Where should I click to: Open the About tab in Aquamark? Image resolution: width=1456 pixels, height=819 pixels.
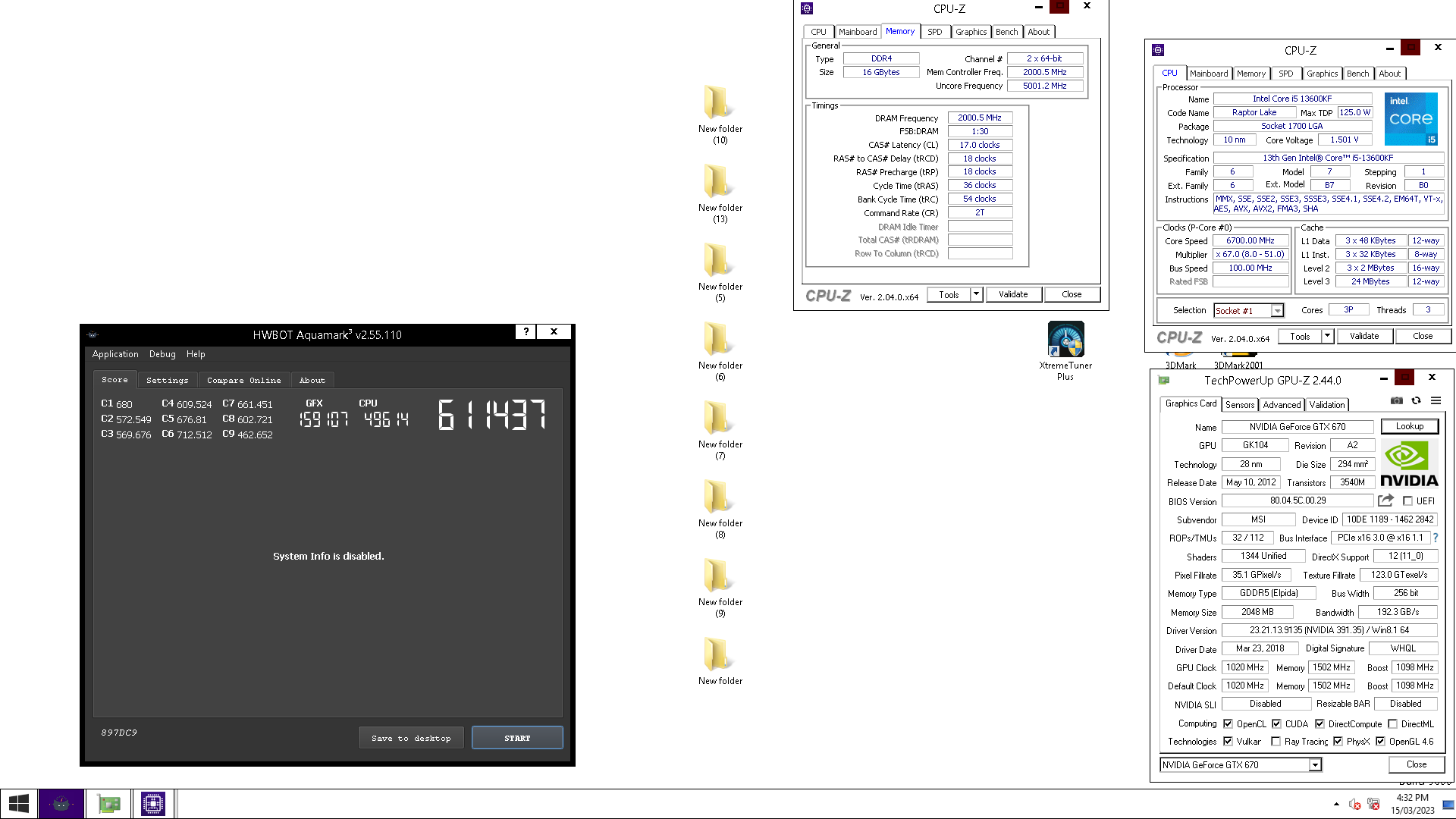pos(312,380)
